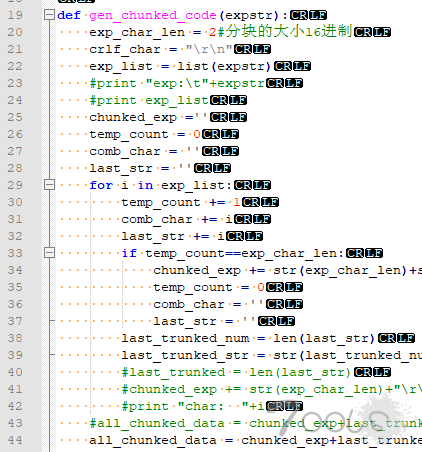Click the "\r\n" string on line 21
Image resolution: width=422 pixels, height=452 pixels.
[x=209, y=49]
